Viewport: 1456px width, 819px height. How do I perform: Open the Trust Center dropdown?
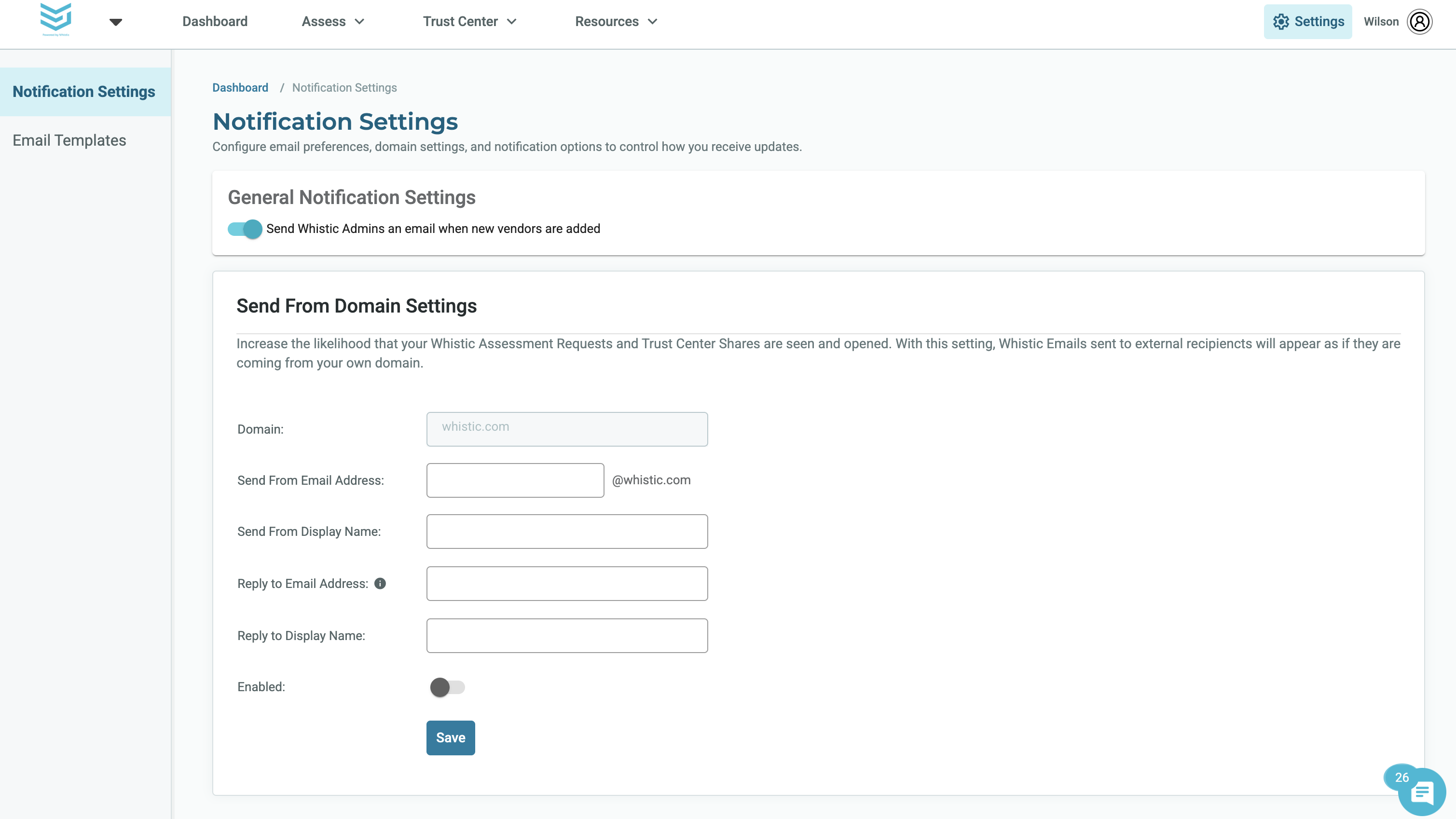point(470,22)
